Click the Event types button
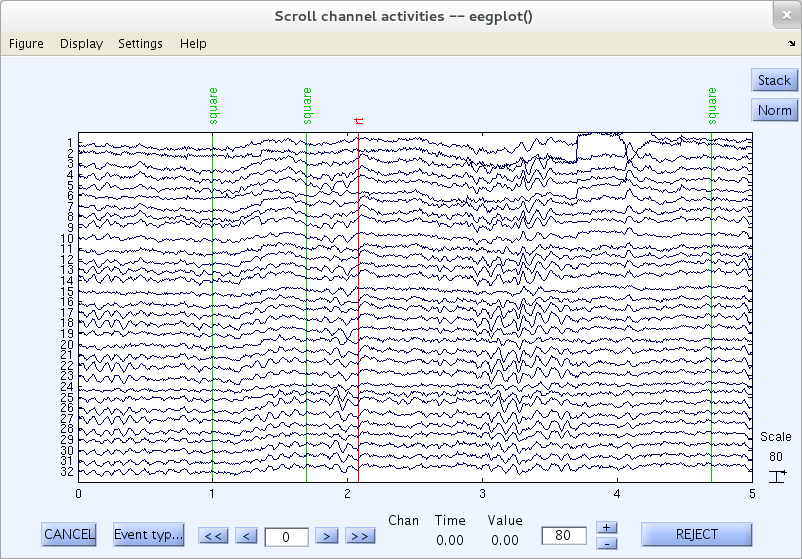The image size is (802, 559). pyautogui.click(x=149, y=534)
